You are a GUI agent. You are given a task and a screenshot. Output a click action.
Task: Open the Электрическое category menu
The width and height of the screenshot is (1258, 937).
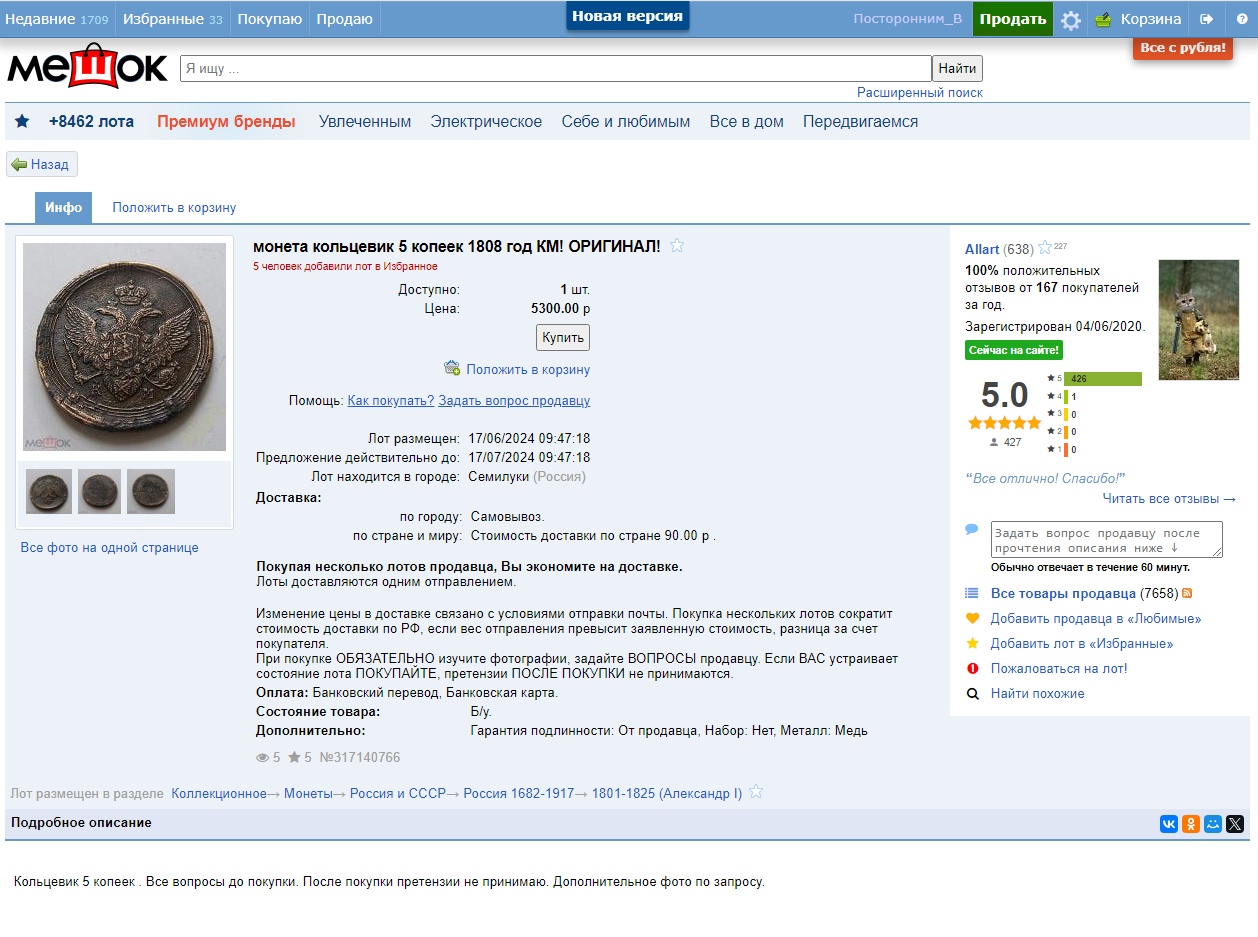click(486, 122)
